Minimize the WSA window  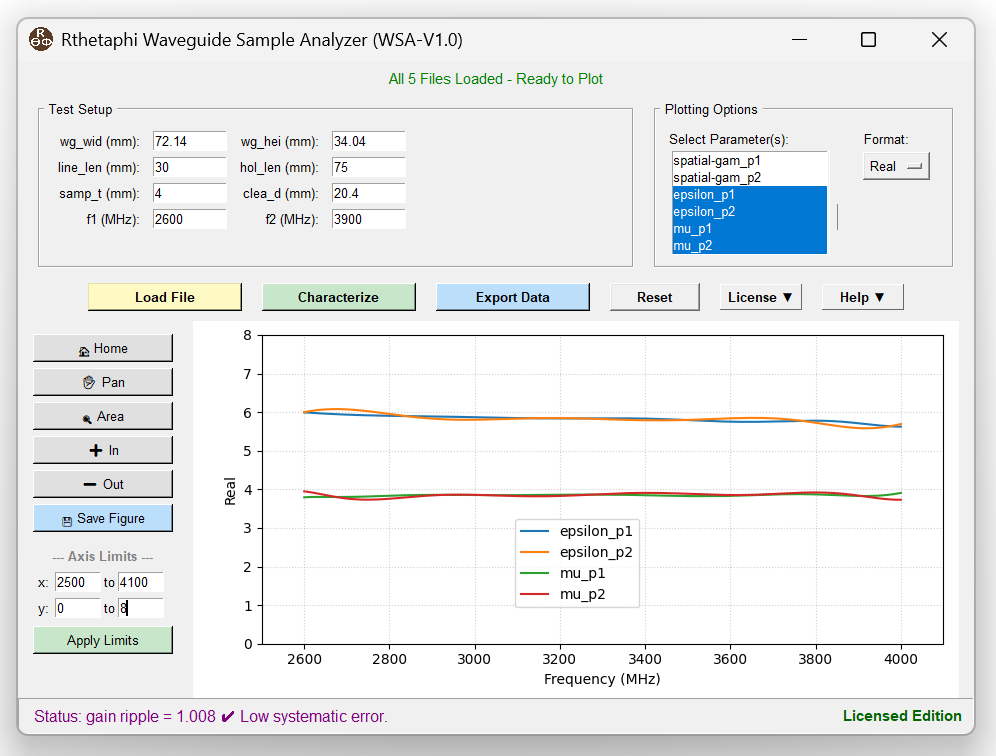(x=799, y=39)
